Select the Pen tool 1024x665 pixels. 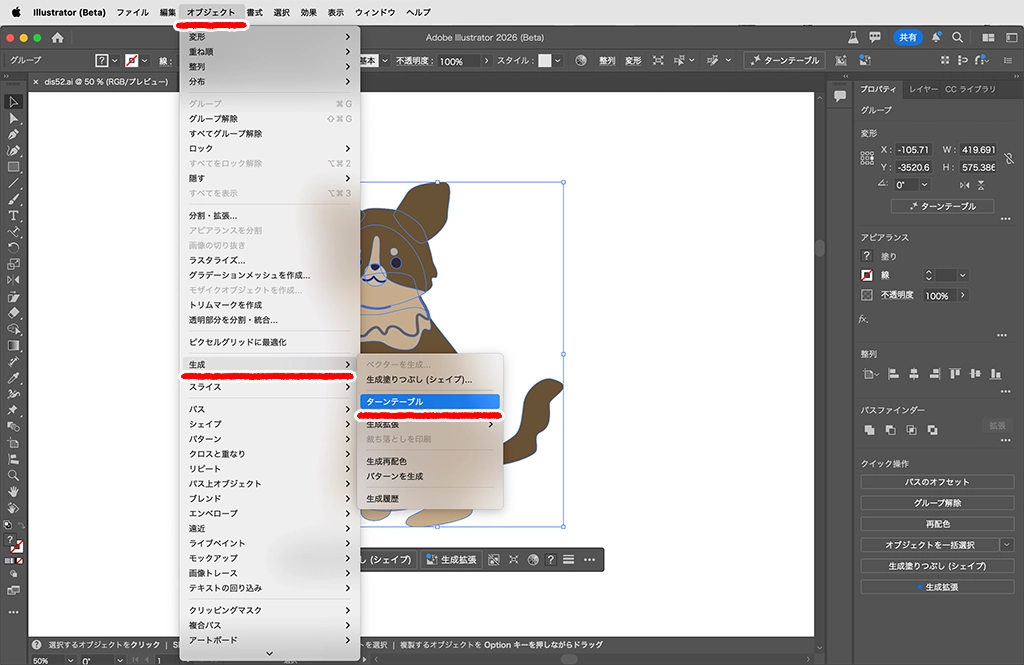click(x=14, y=134)
